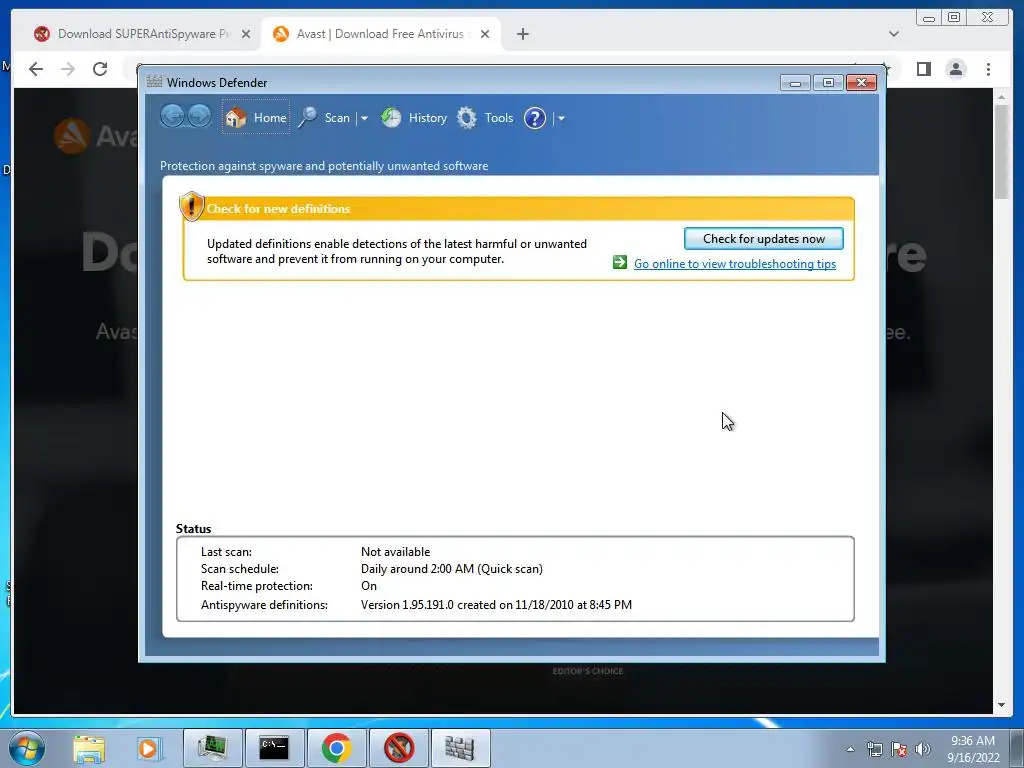Open Chrome tab search chevron
The height and width of the screenshot is (768, 1024).
tap(893, 34)
